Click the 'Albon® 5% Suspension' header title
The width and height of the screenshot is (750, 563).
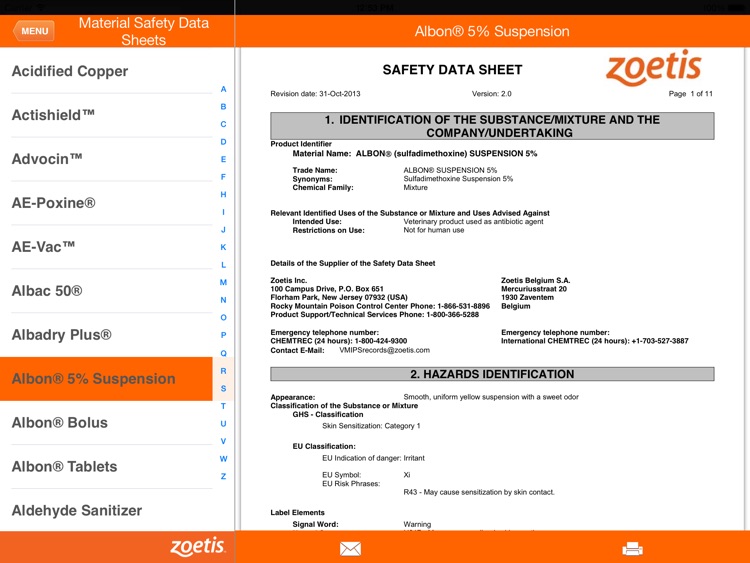(492, 31)
